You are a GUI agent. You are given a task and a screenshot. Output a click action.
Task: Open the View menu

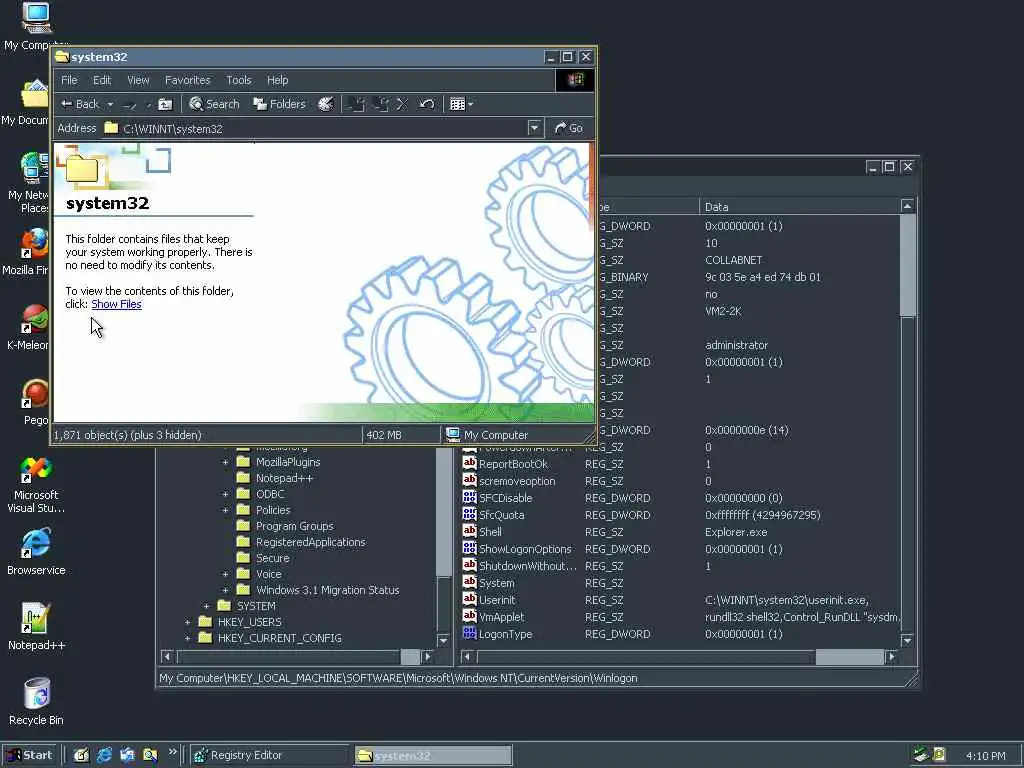click(x=138, y=80)
